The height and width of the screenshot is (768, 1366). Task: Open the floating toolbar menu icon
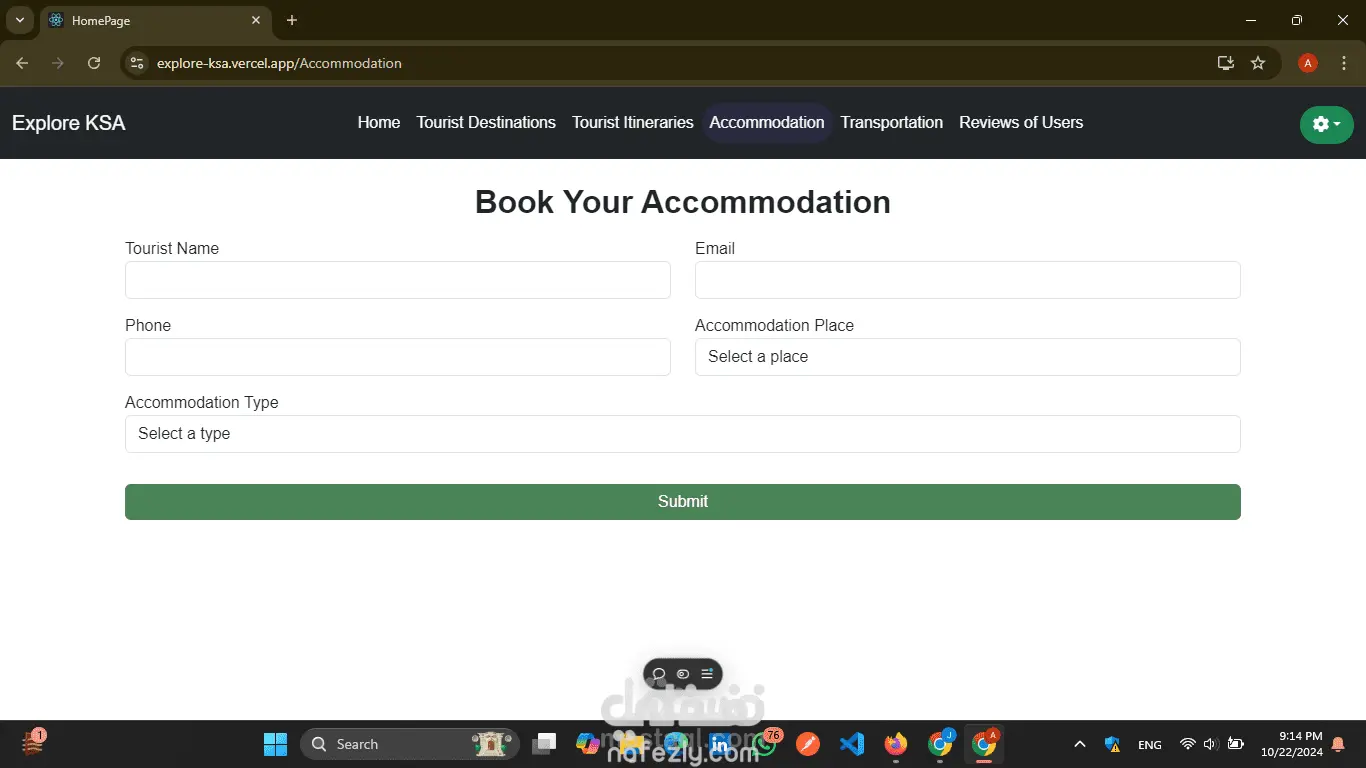707,674
